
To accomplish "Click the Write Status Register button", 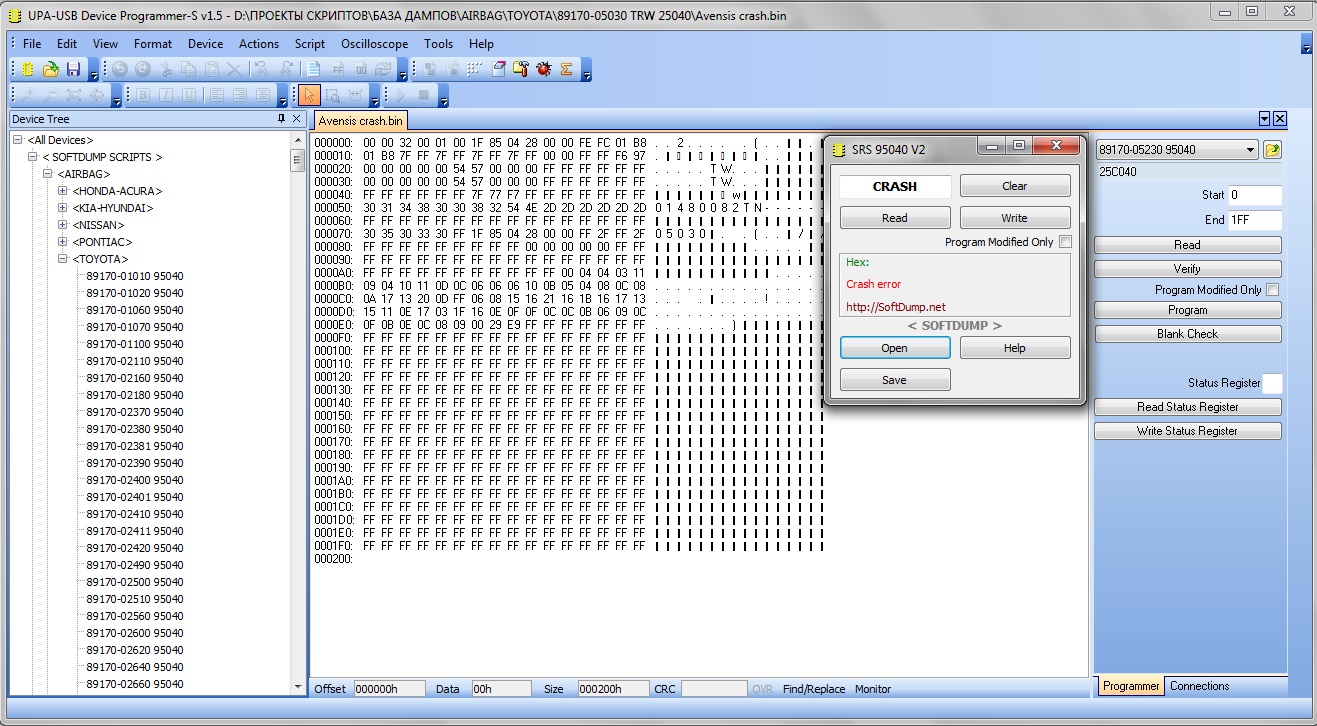I will click(x=1188, y=431).
